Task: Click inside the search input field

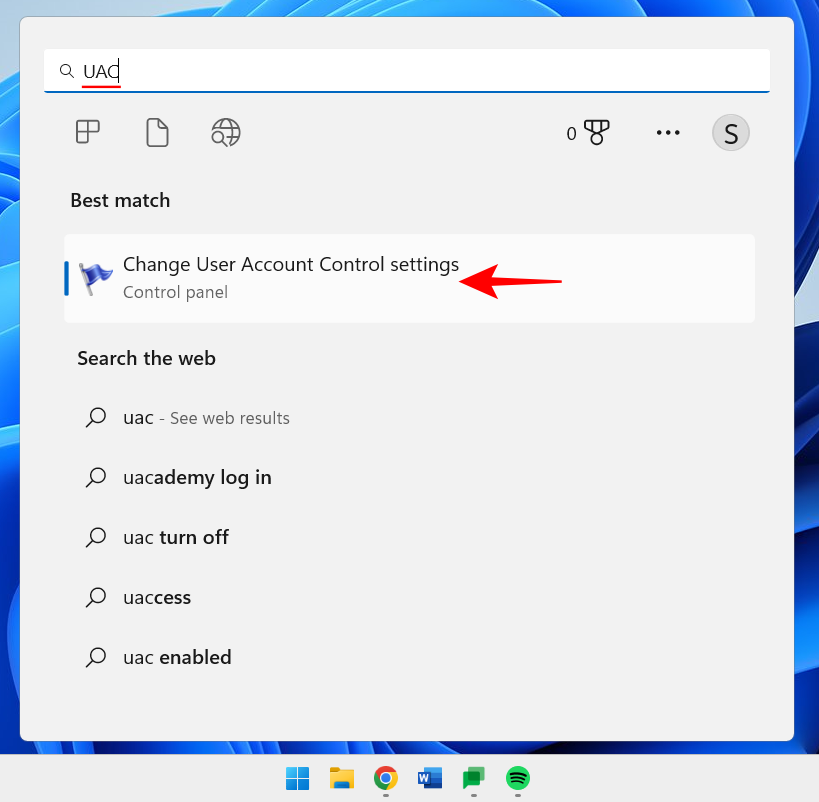Action: click(300, 71)
